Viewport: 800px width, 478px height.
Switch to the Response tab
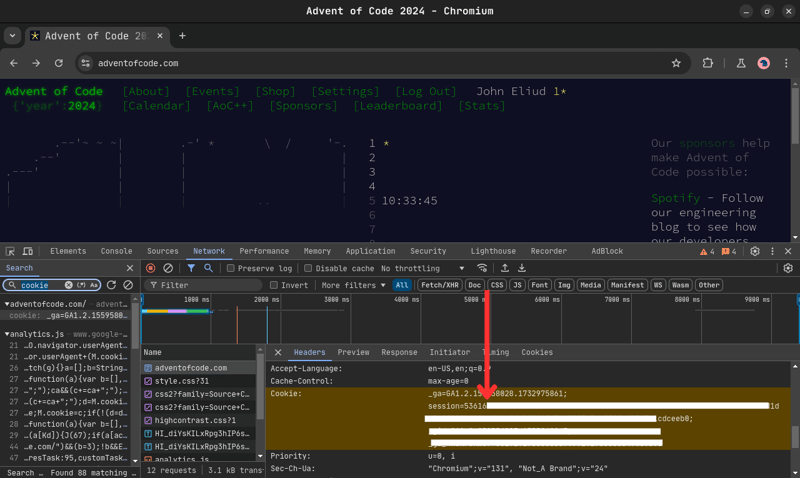point(399,352)
